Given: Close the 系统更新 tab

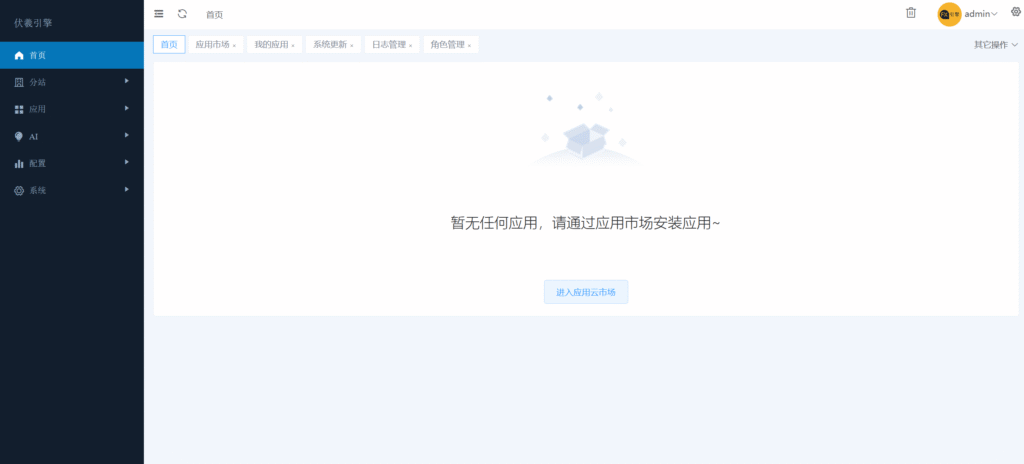Looking at the screenshot, I should (x=351, y=46).
